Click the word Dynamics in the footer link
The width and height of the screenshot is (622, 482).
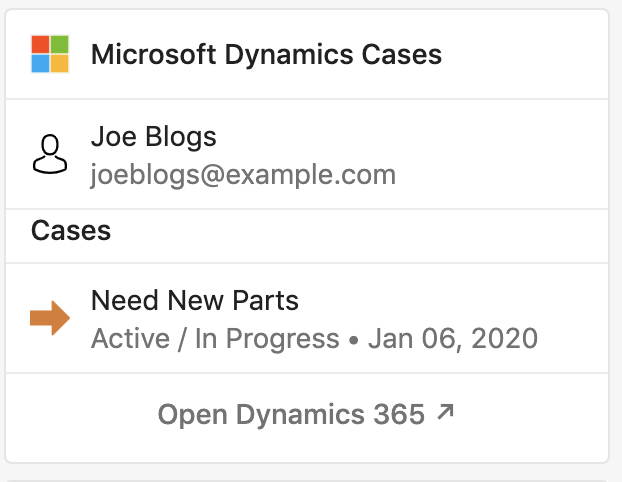300,415
